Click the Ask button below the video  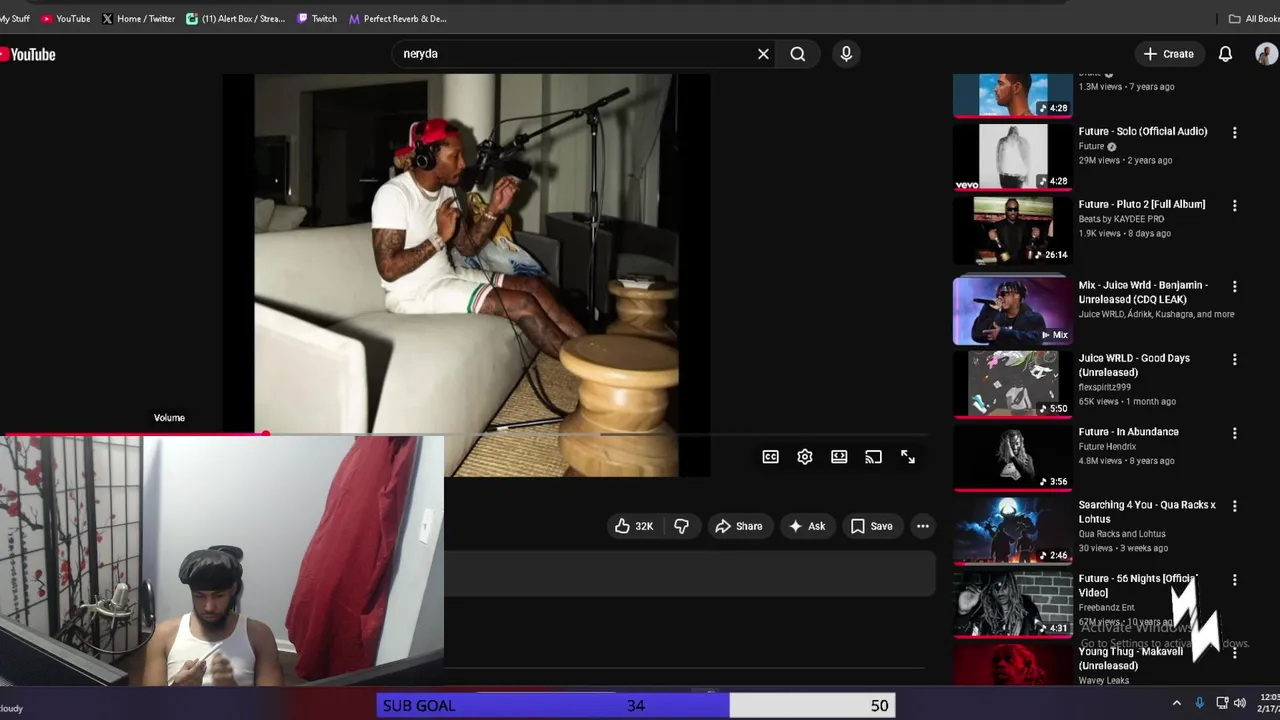click(x=807, y=526)
